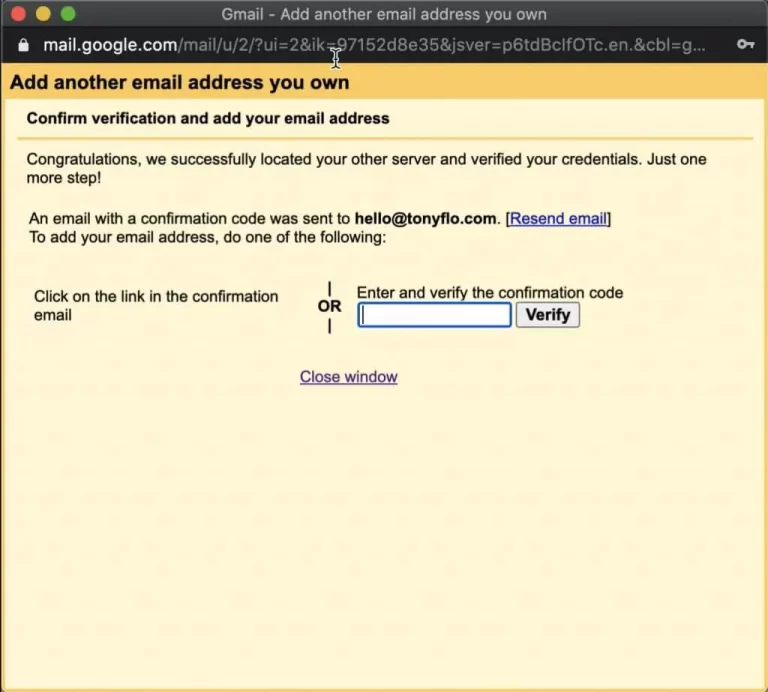Click the Congratulations message paragraph

coord(366,168)
